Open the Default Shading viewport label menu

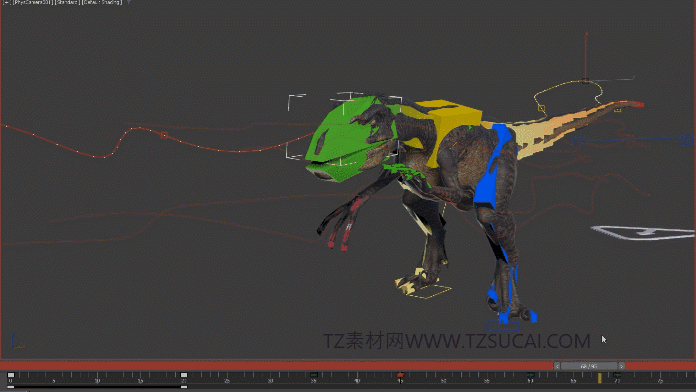pyautogui.click(x=102, y=3)
